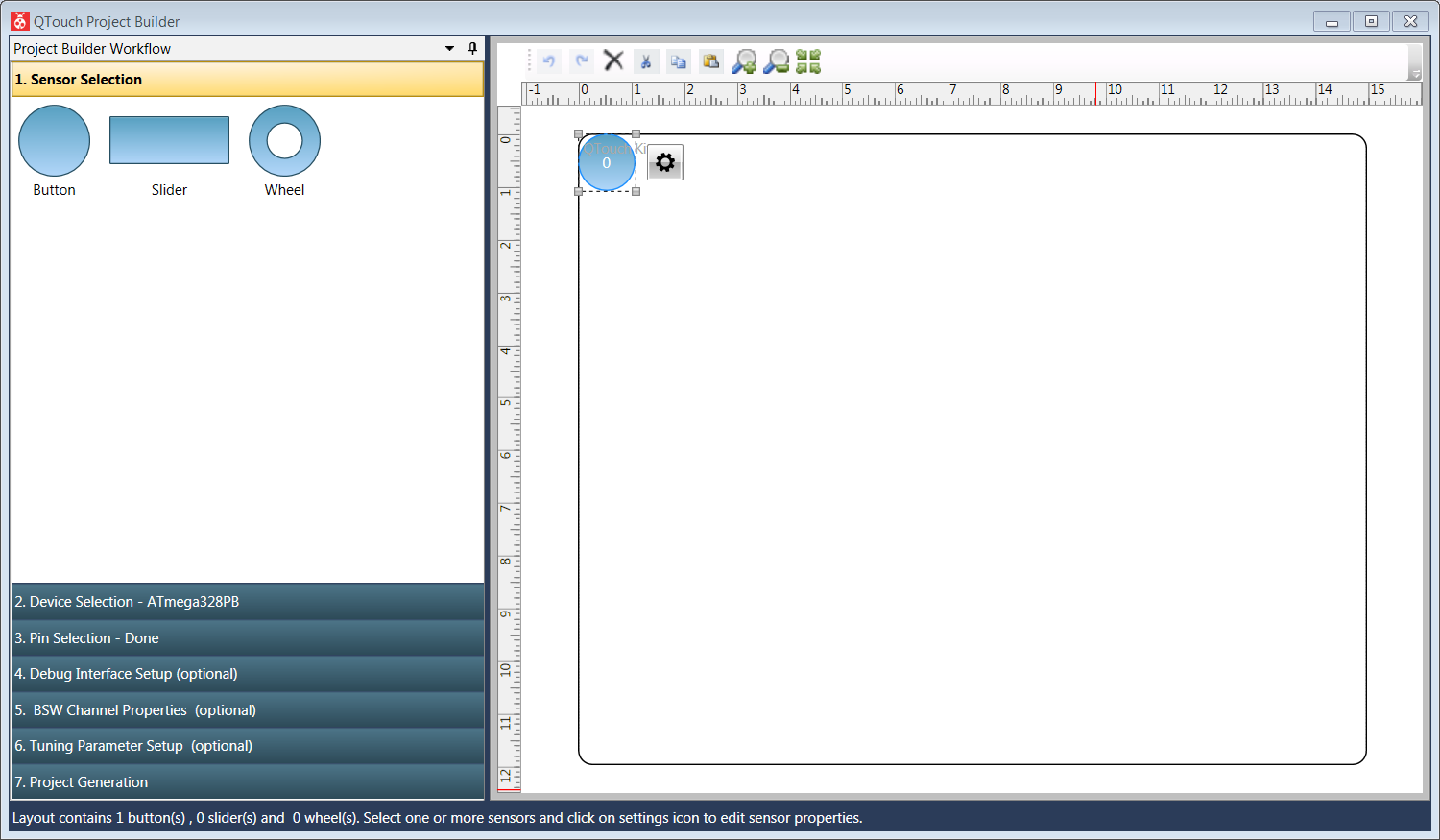Viewport: 1440px width, 840px height.
Task: Open the Pin Selection - Done step
Action: pyautogui.click(x=247, y=638)
